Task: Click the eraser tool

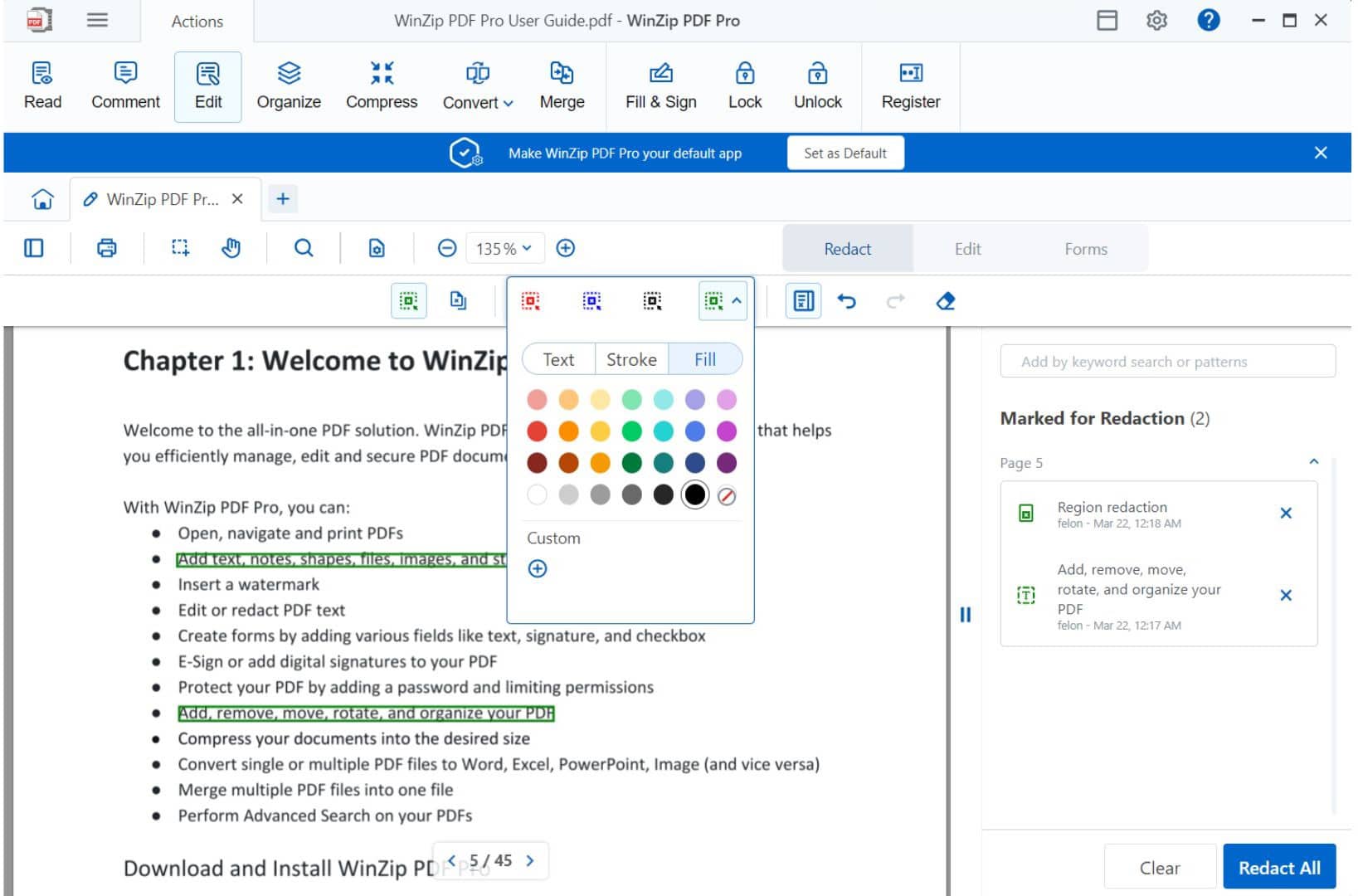Action: tap(946, 301)
